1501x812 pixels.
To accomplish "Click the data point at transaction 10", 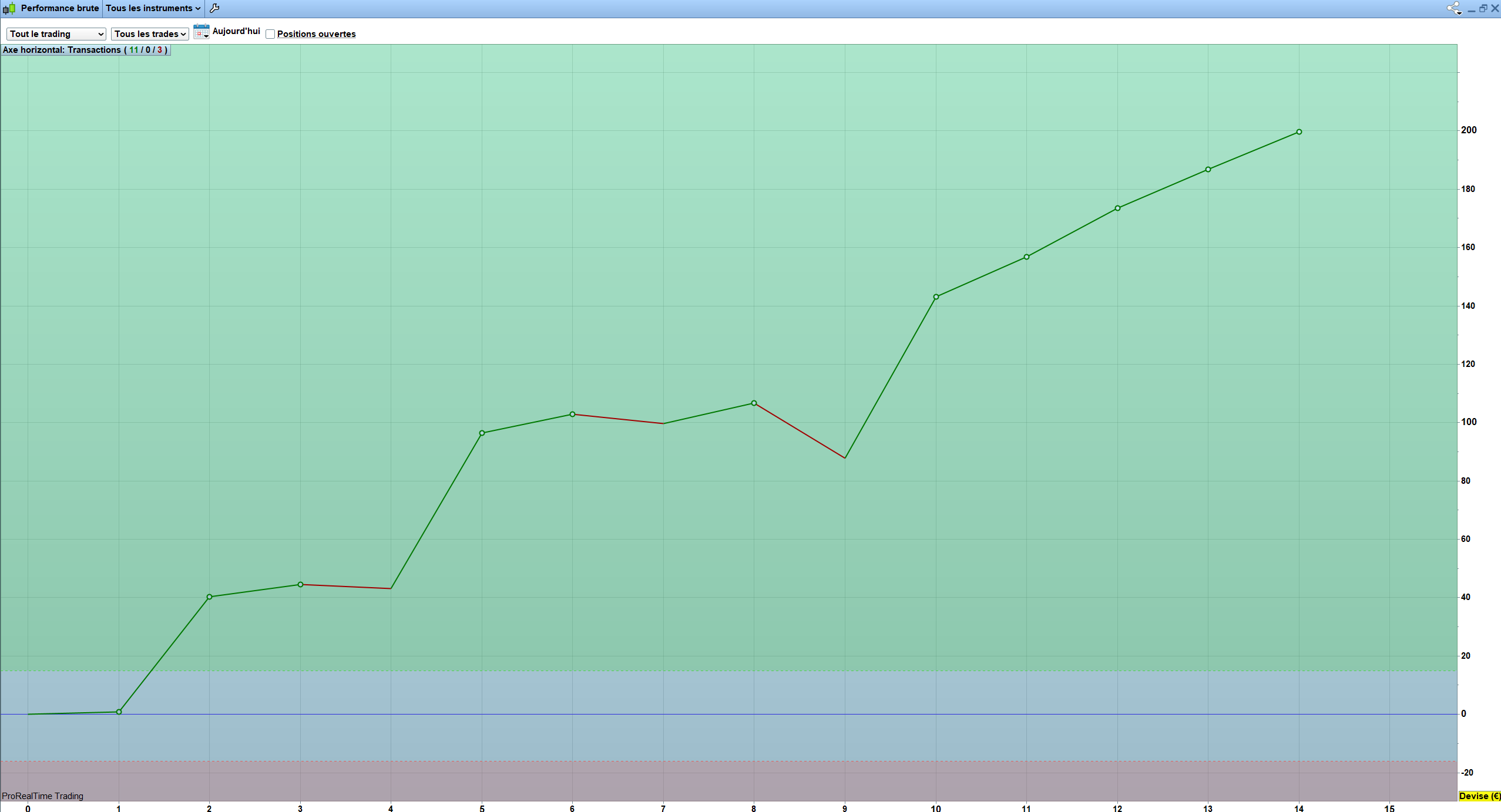I will coord(936,297).
